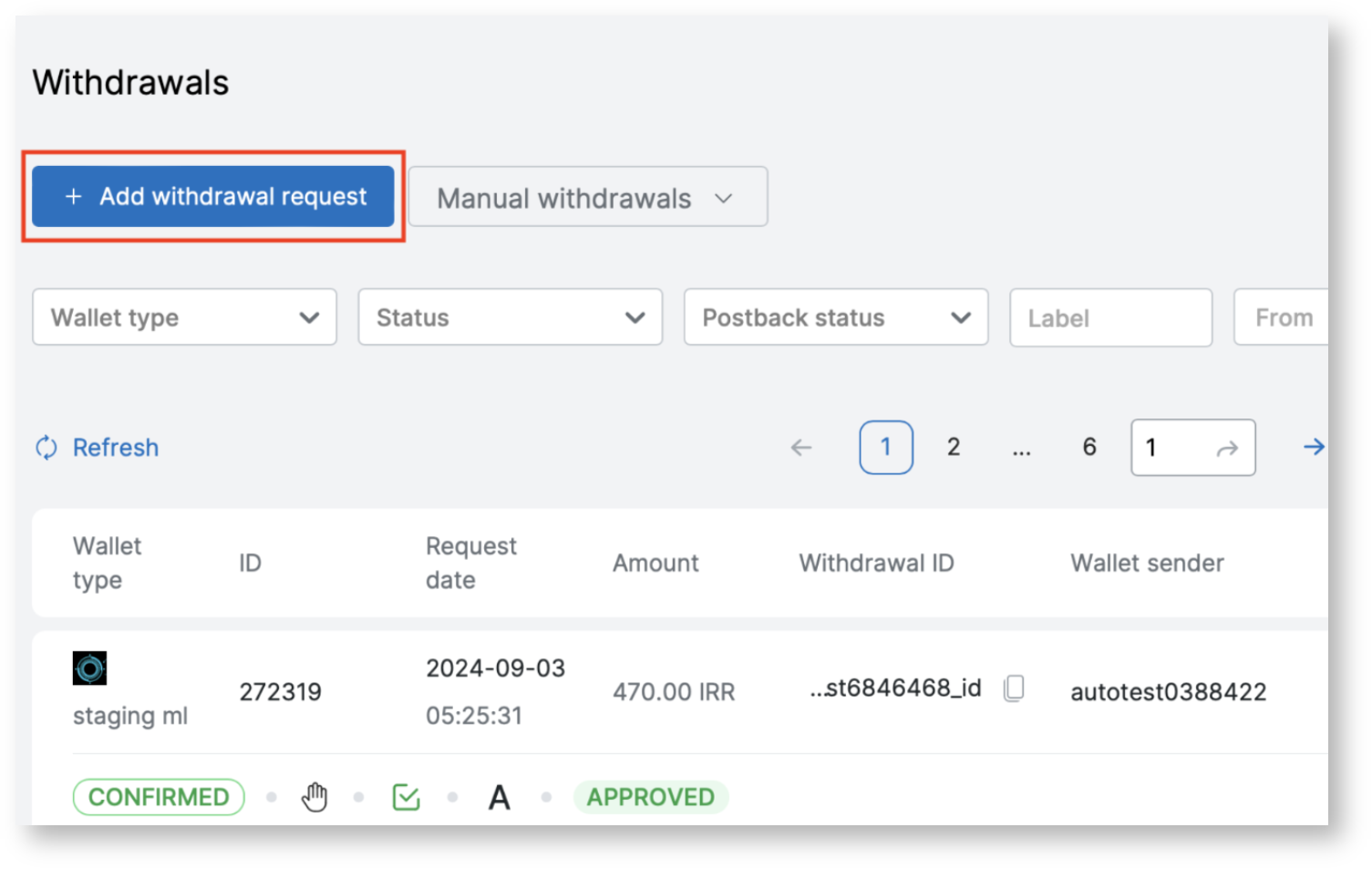
Task: Select page 1 in pagination
Action: (x=885, y=448)
